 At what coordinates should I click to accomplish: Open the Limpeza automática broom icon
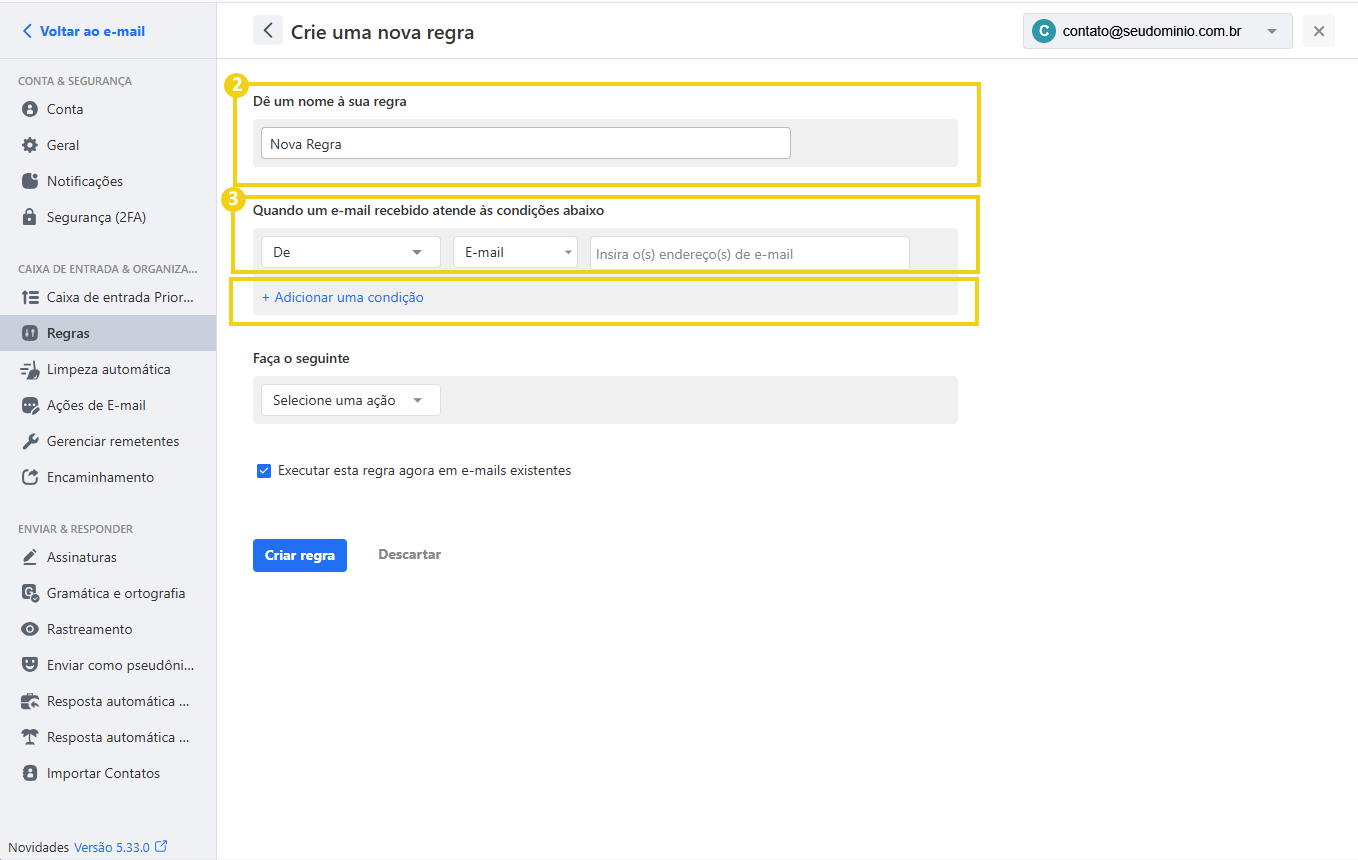(29, 369)
